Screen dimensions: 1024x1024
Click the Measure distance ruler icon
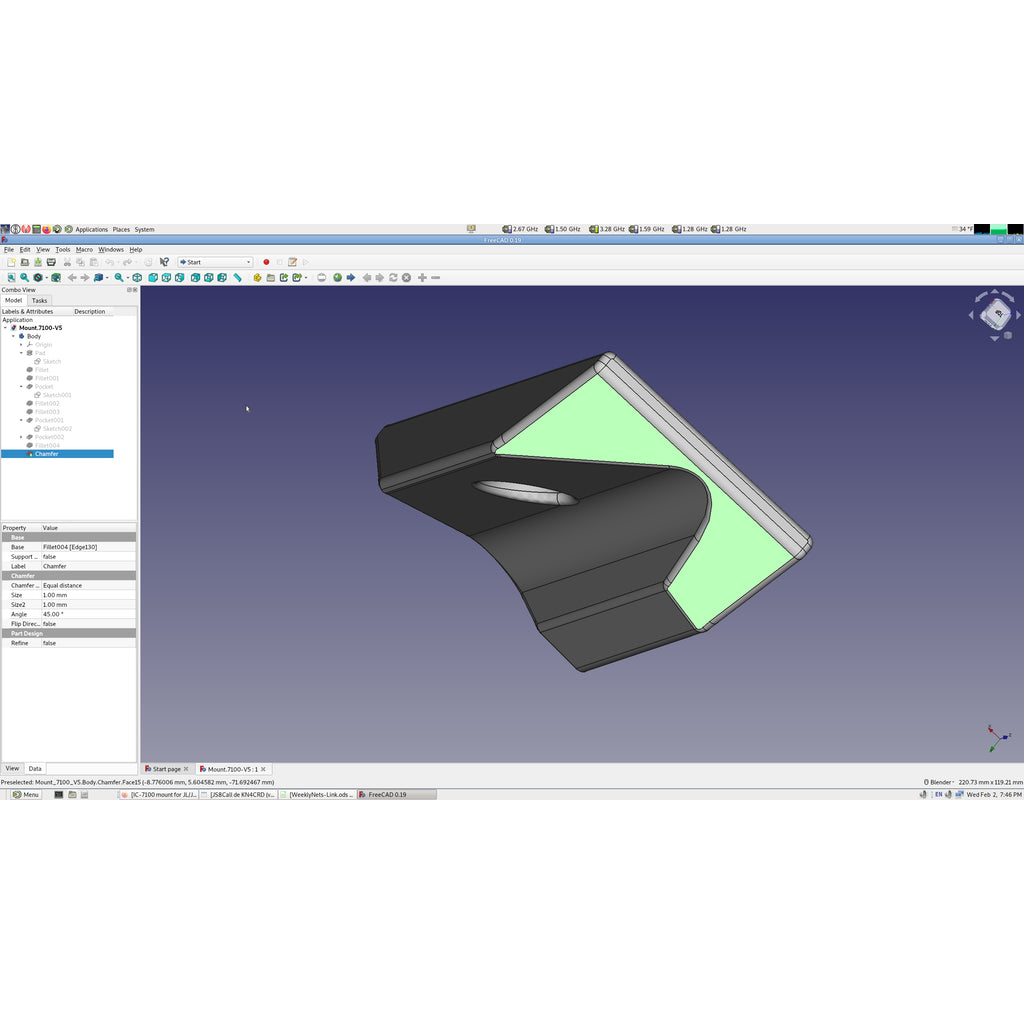tap(238, 278)
